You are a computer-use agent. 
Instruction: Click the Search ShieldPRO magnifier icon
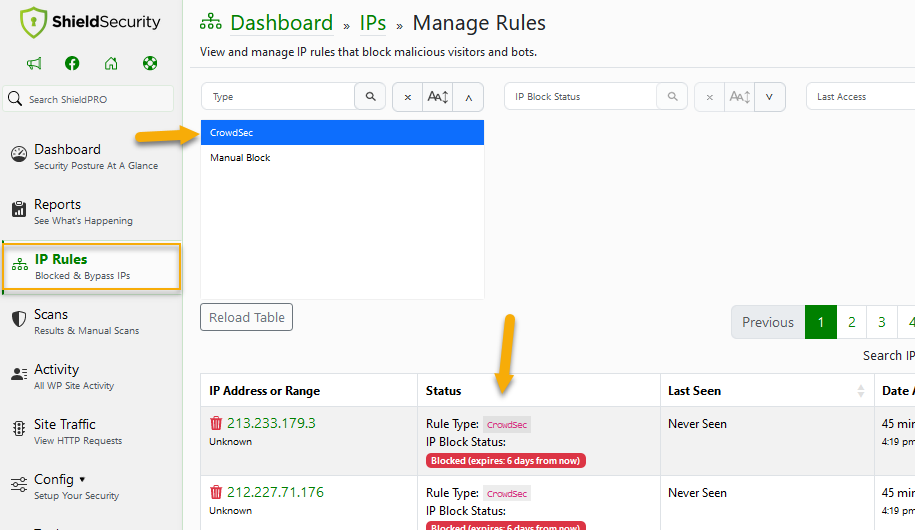[x=15, y=99]
